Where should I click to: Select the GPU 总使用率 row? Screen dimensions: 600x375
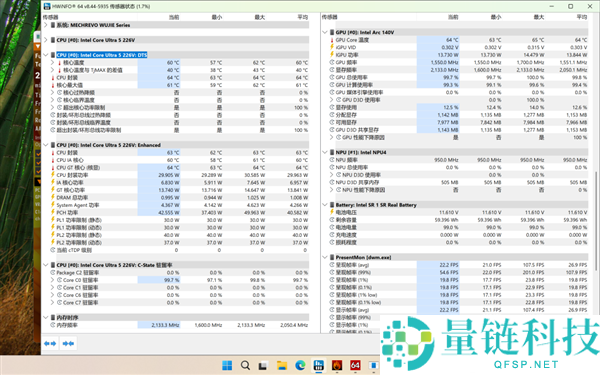coord(459,77)
